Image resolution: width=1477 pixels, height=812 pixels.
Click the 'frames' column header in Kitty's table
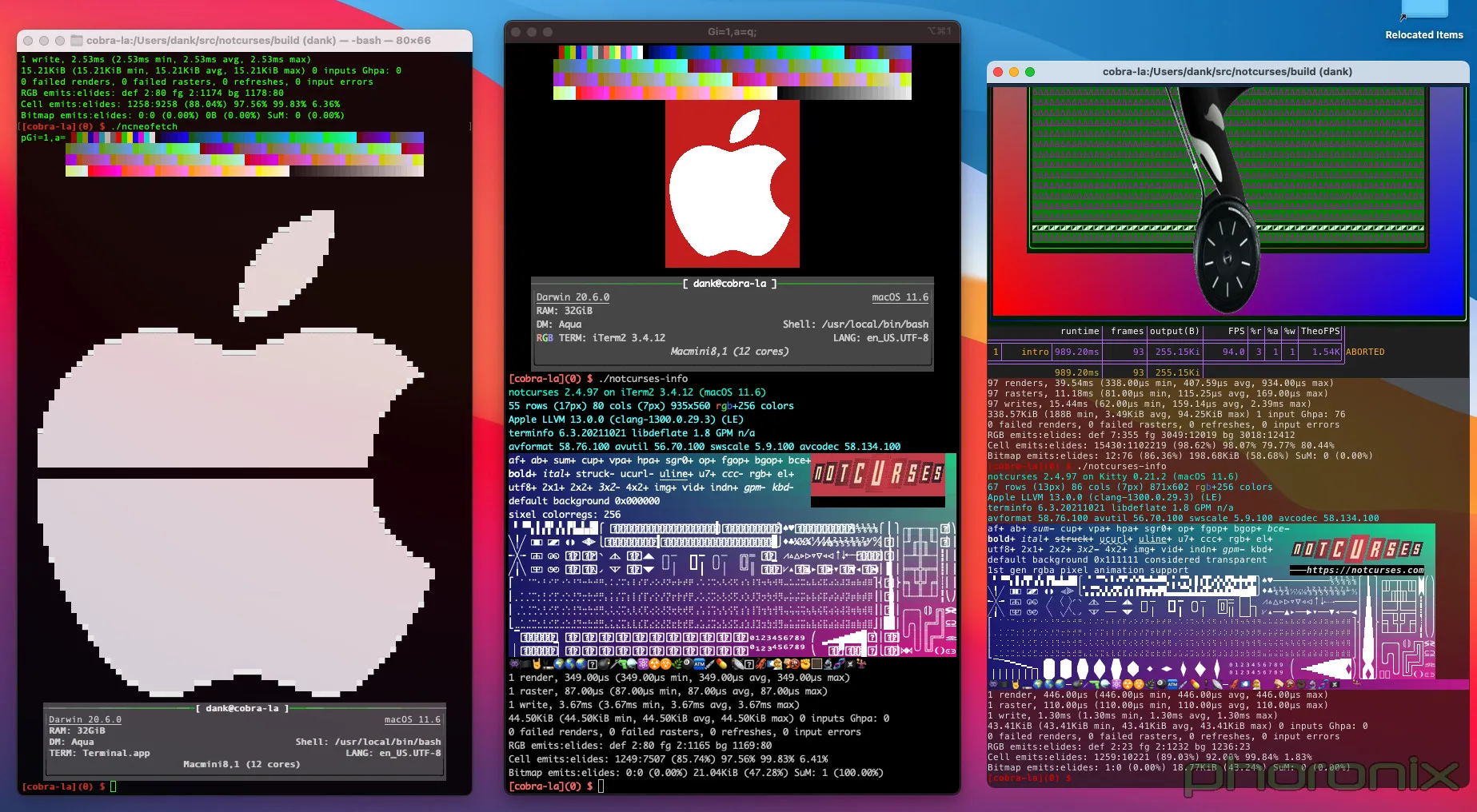click(x=1127, y=331)
